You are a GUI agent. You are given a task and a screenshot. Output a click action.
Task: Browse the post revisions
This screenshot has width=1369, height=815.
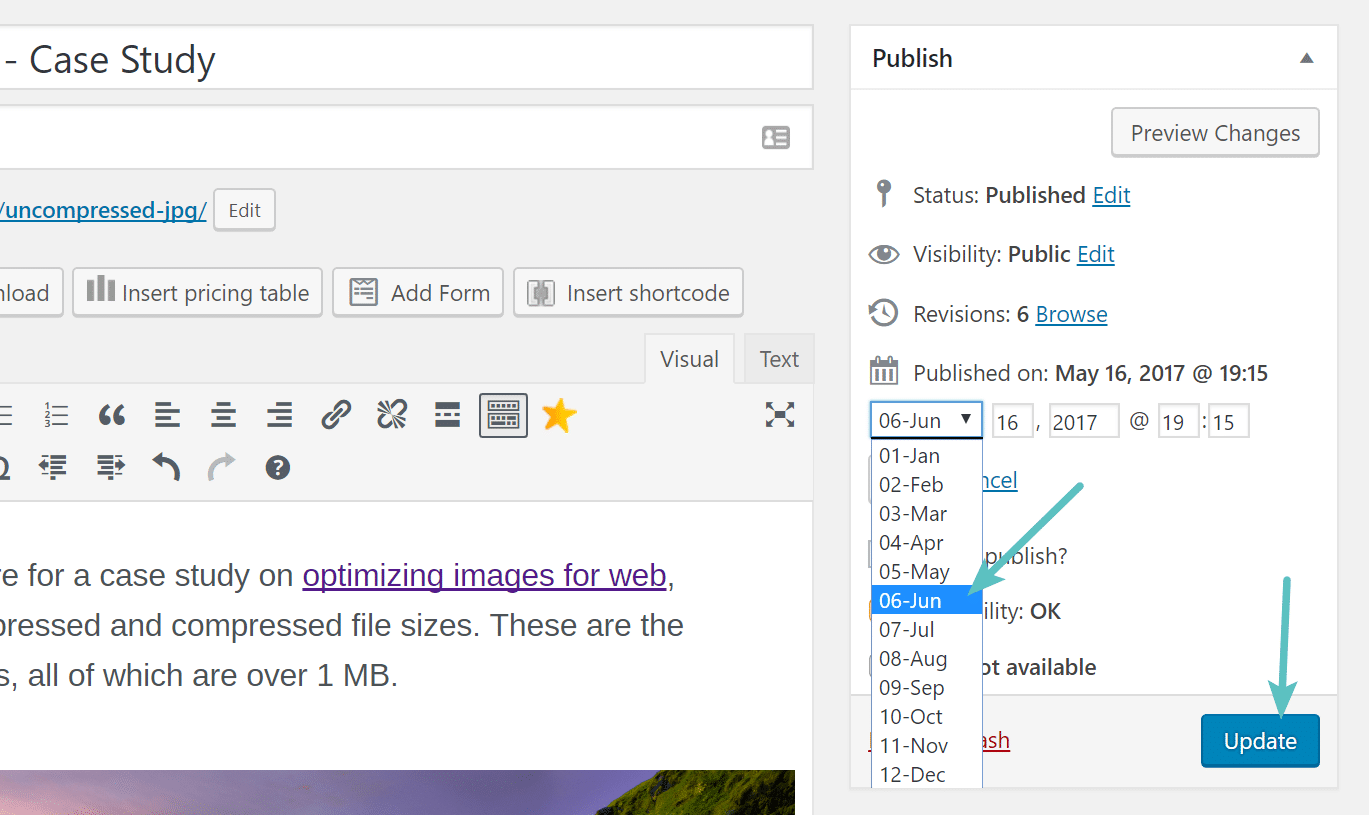coord(1070,314)
